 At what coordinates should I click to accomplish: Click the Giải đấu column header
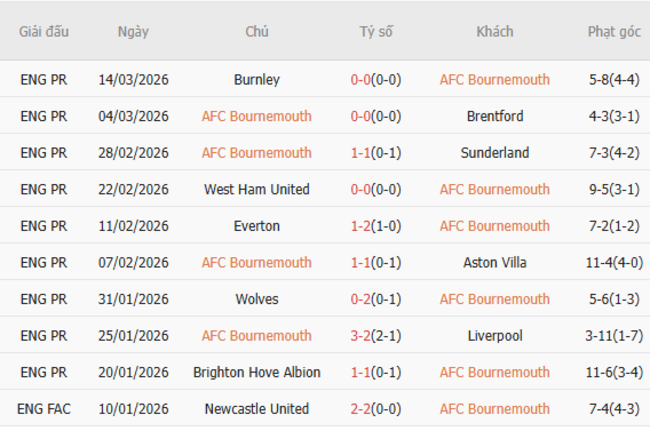tap(44, 32)
